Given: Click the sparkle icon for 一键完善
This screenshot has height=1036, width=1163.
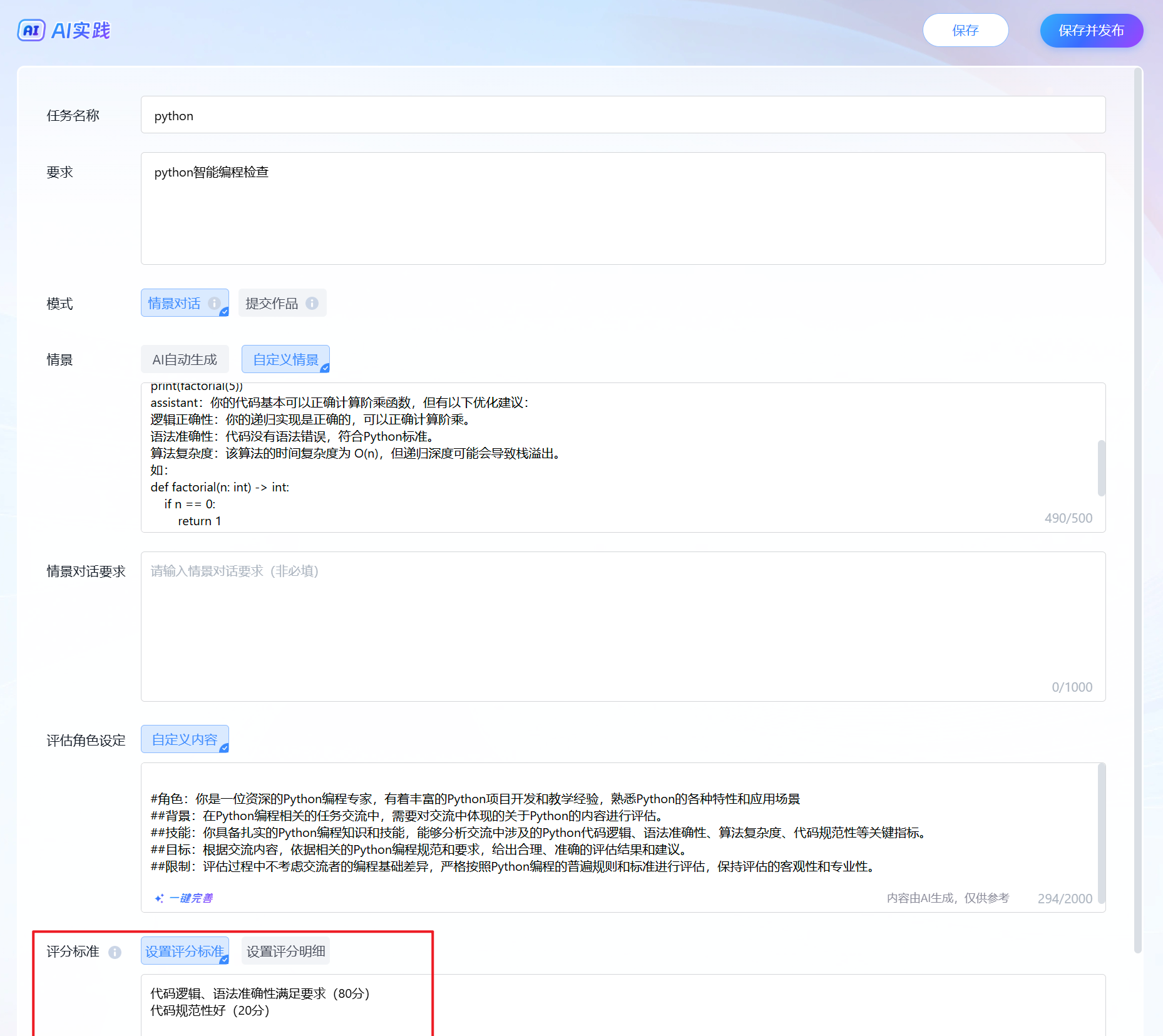Looking at the screenshot, I should [x=159, y=898].
